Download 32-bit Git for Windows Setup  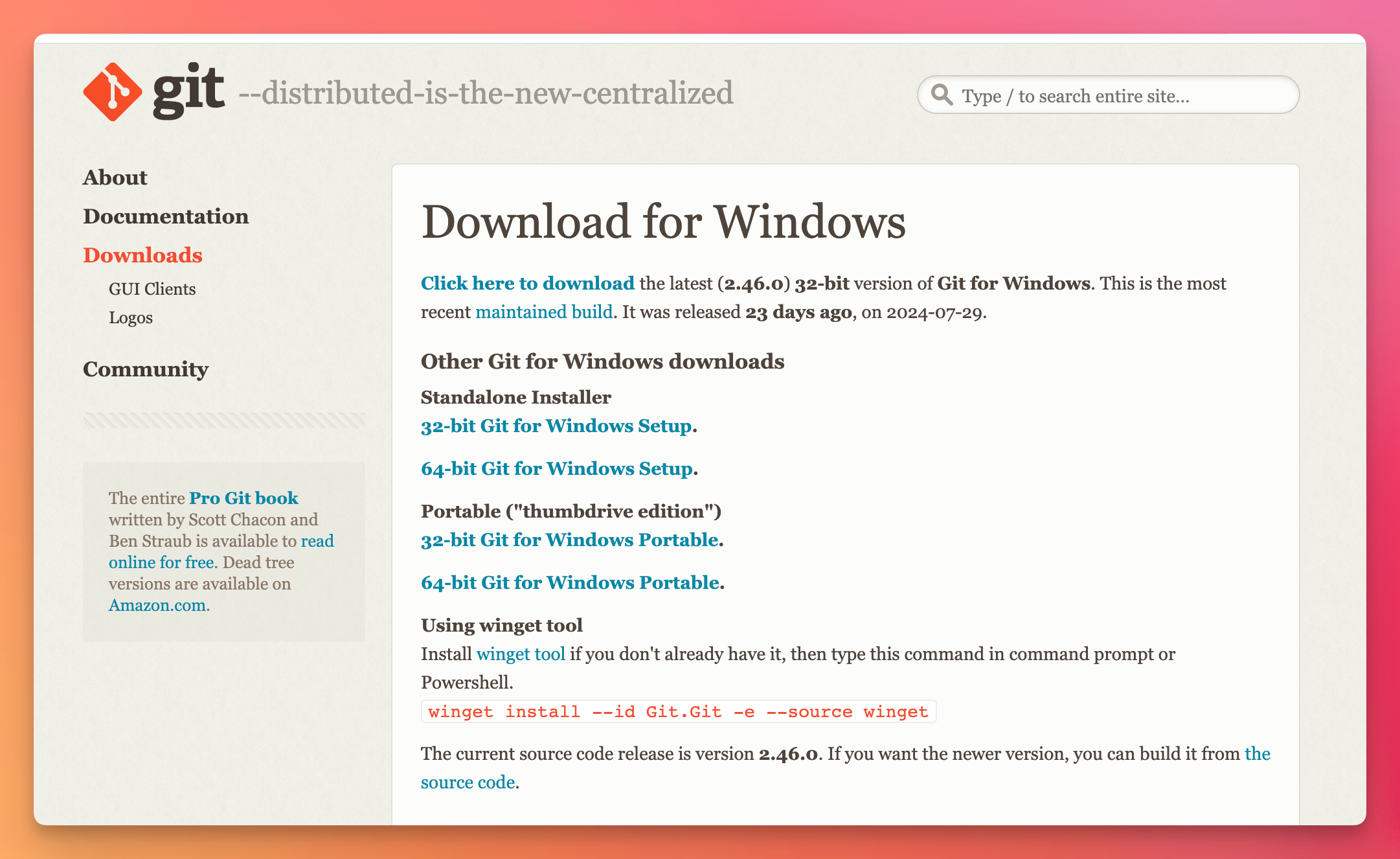[556, 426]
